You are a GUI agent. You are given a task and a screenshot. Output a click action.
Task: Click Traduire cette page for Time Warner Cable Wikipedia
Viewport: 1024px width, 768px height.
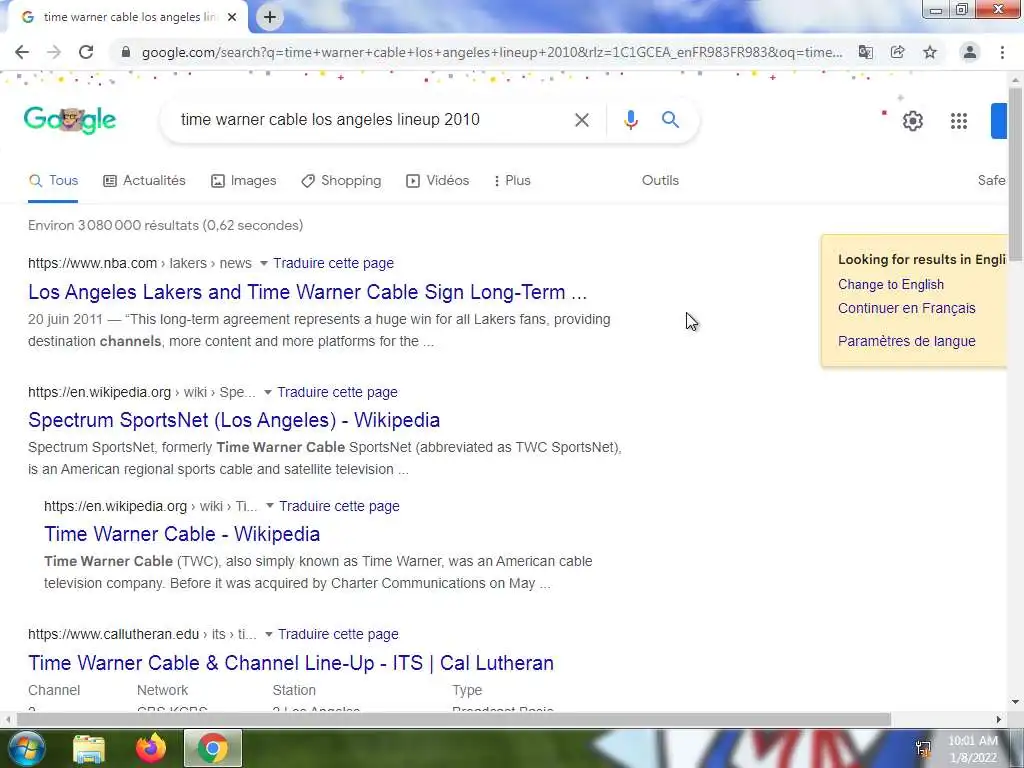(339, 506)
